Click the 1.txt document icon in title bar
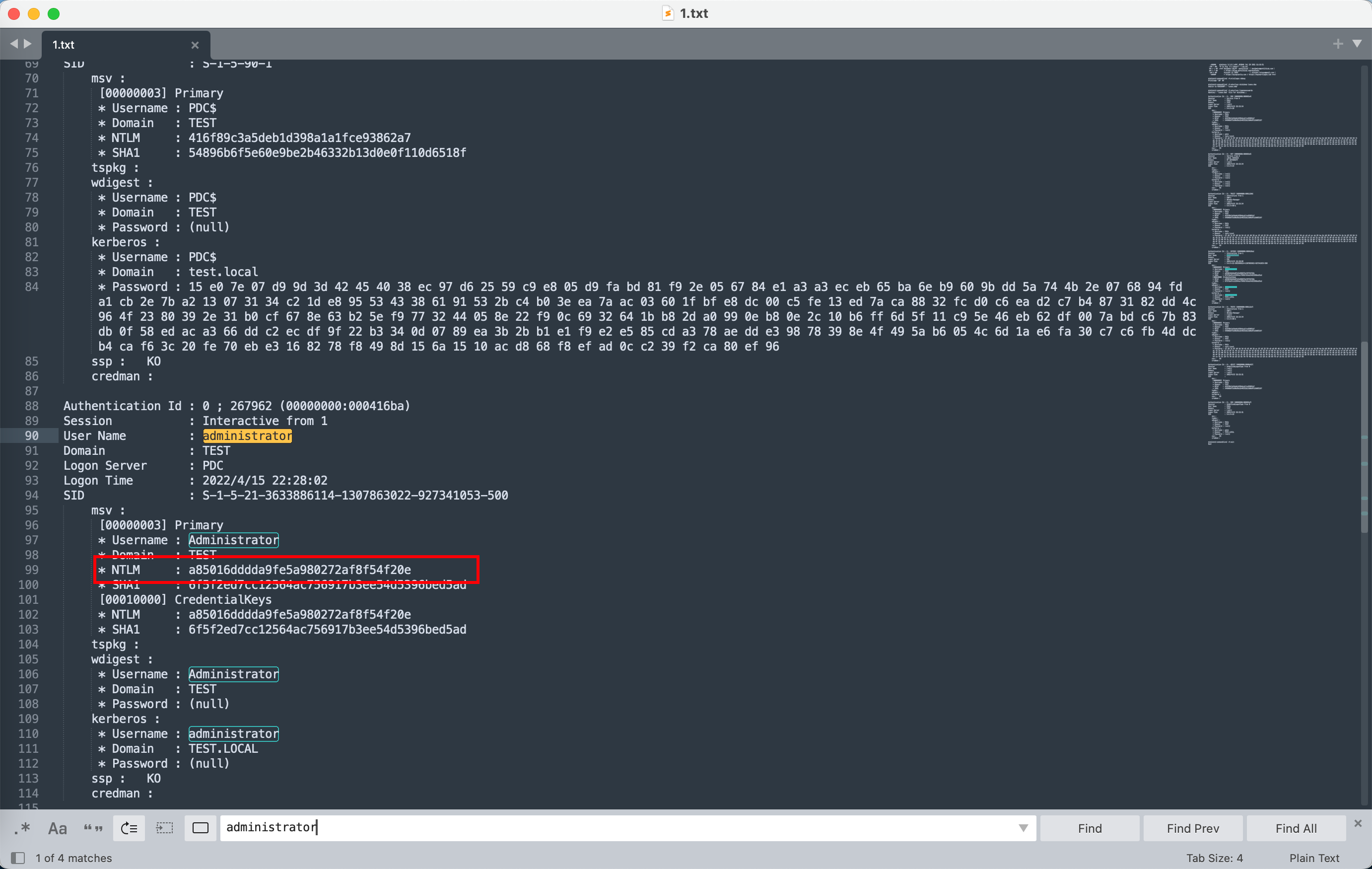 (668, 13)
